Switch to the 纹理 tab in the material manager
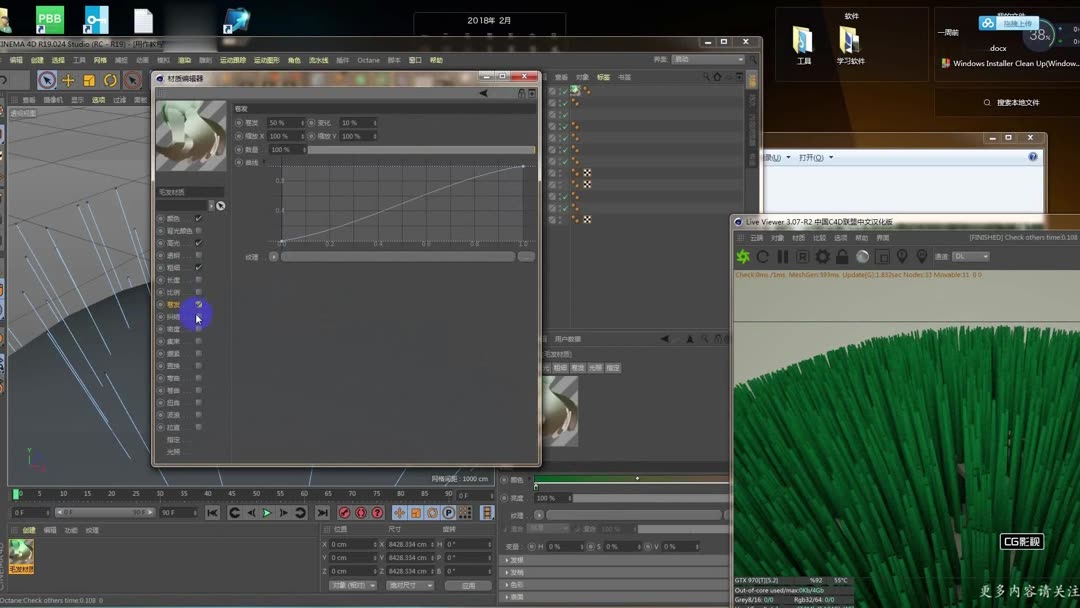Viewport: 1080px width, 608px height. pos(92,530)
